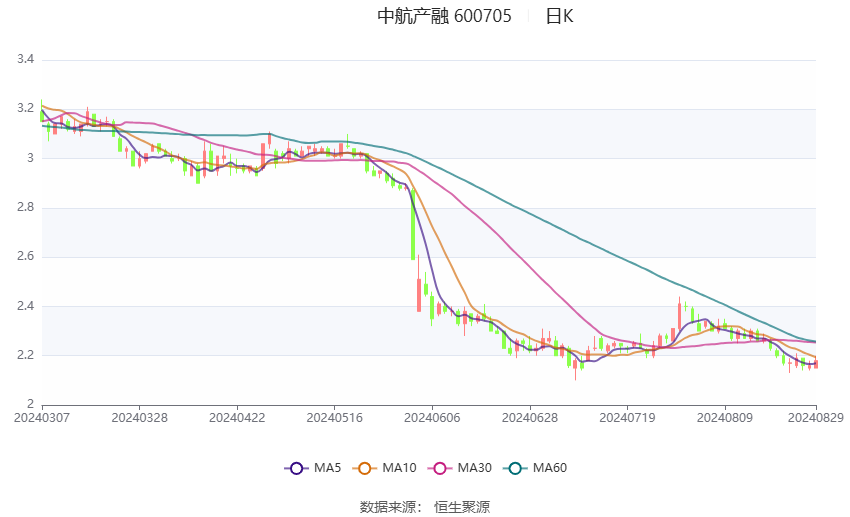Toggle the MA10 legend series
Screen dimensions: 850x517
click(384, 468)
